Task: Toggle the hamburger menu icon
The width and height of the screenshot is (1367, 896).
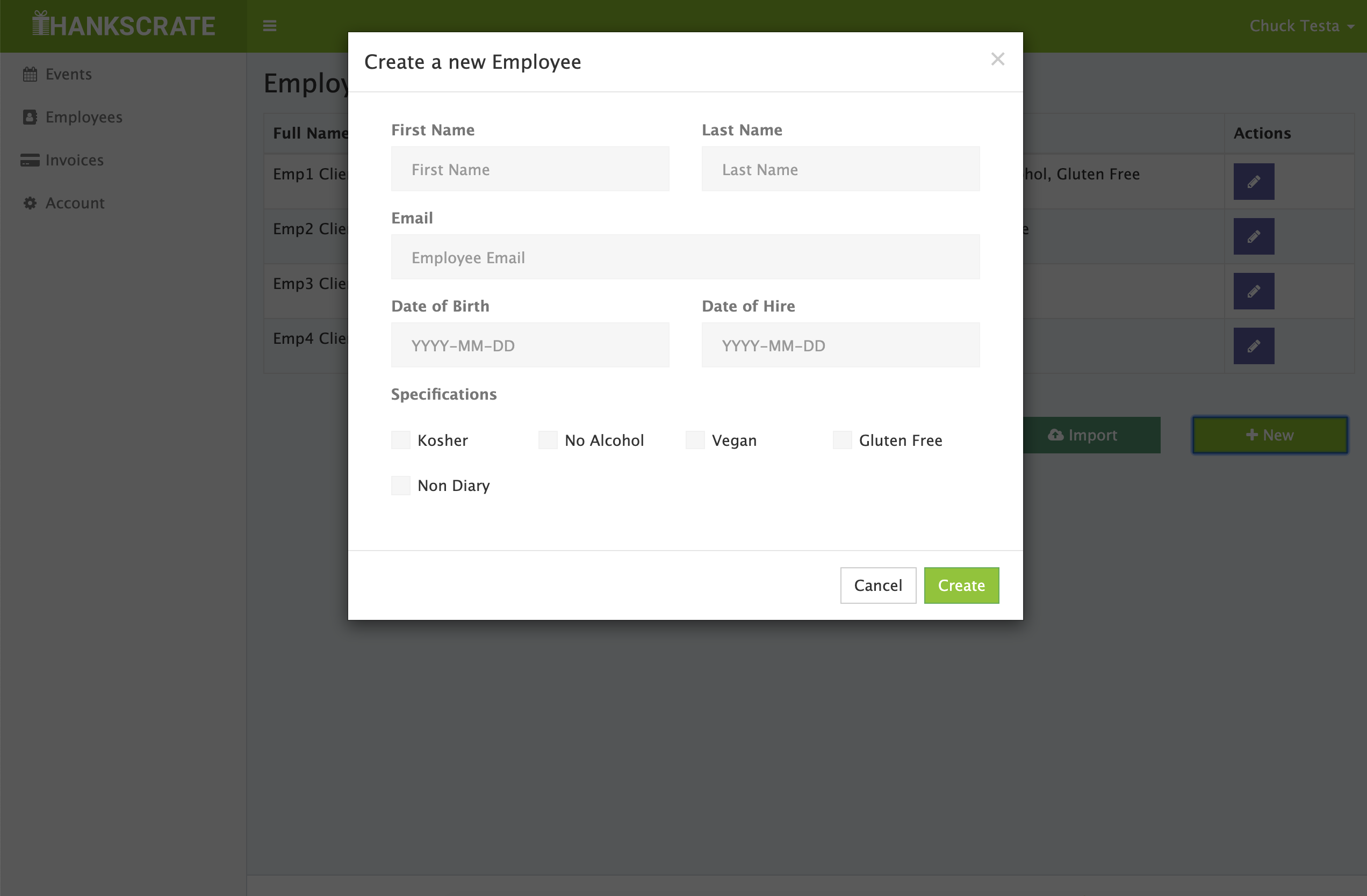Action: click(x=270, y=26)
